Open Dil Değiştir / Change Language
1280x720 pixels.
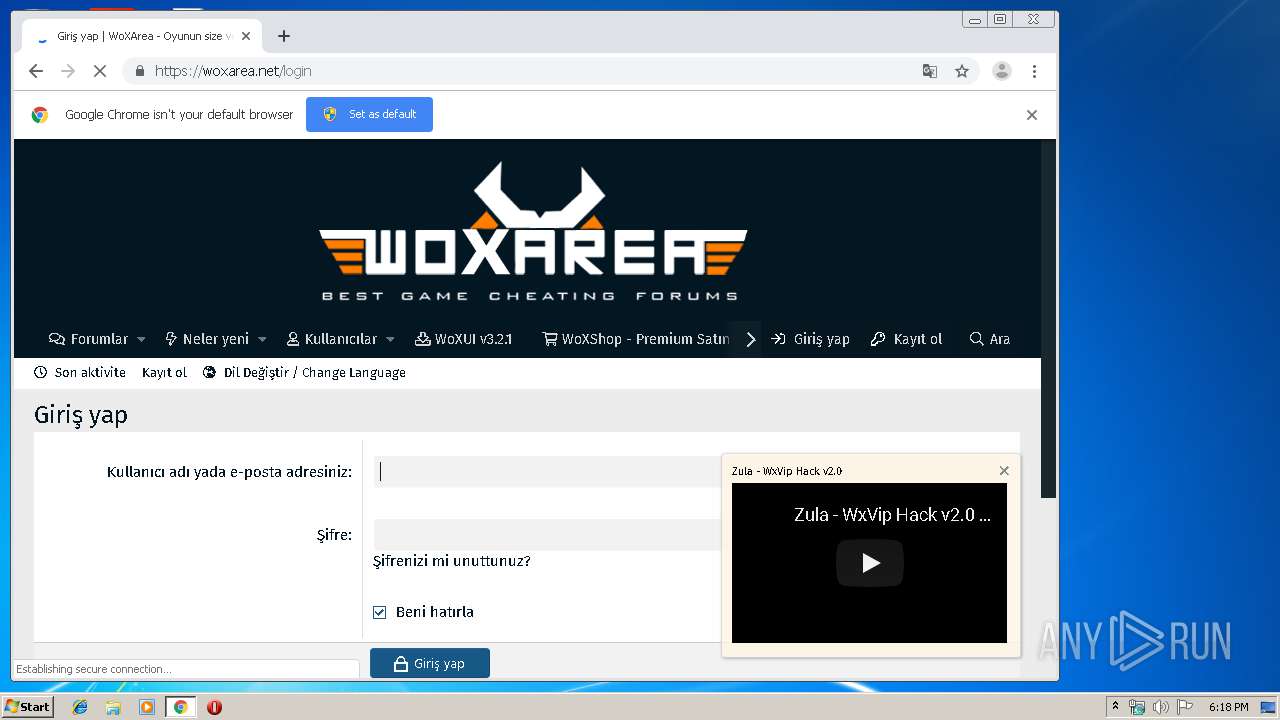point(304,372)
